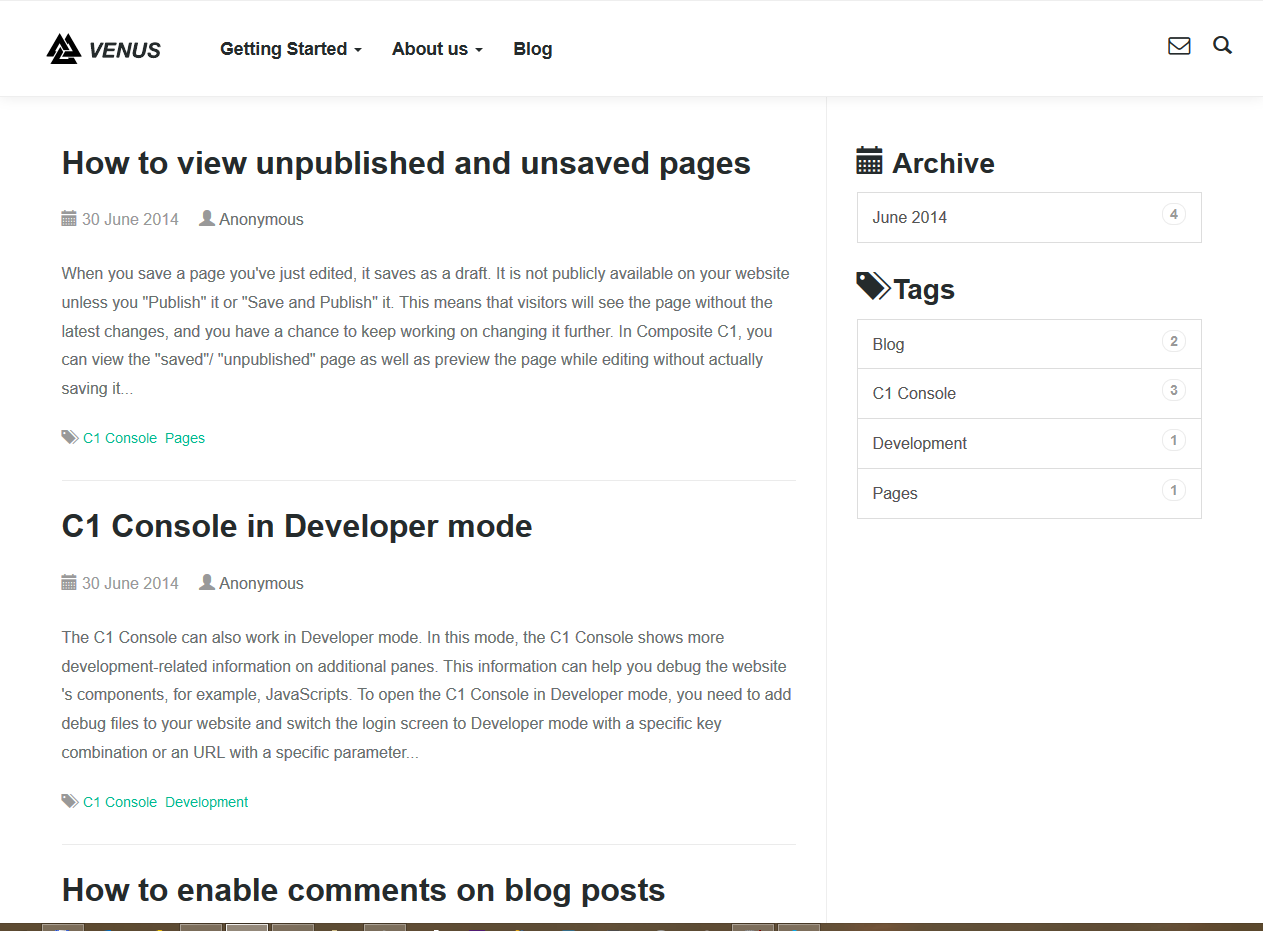Click the Venus logo in the header
The height and width of the screenshot is (931, 1263).
[104, 49]
